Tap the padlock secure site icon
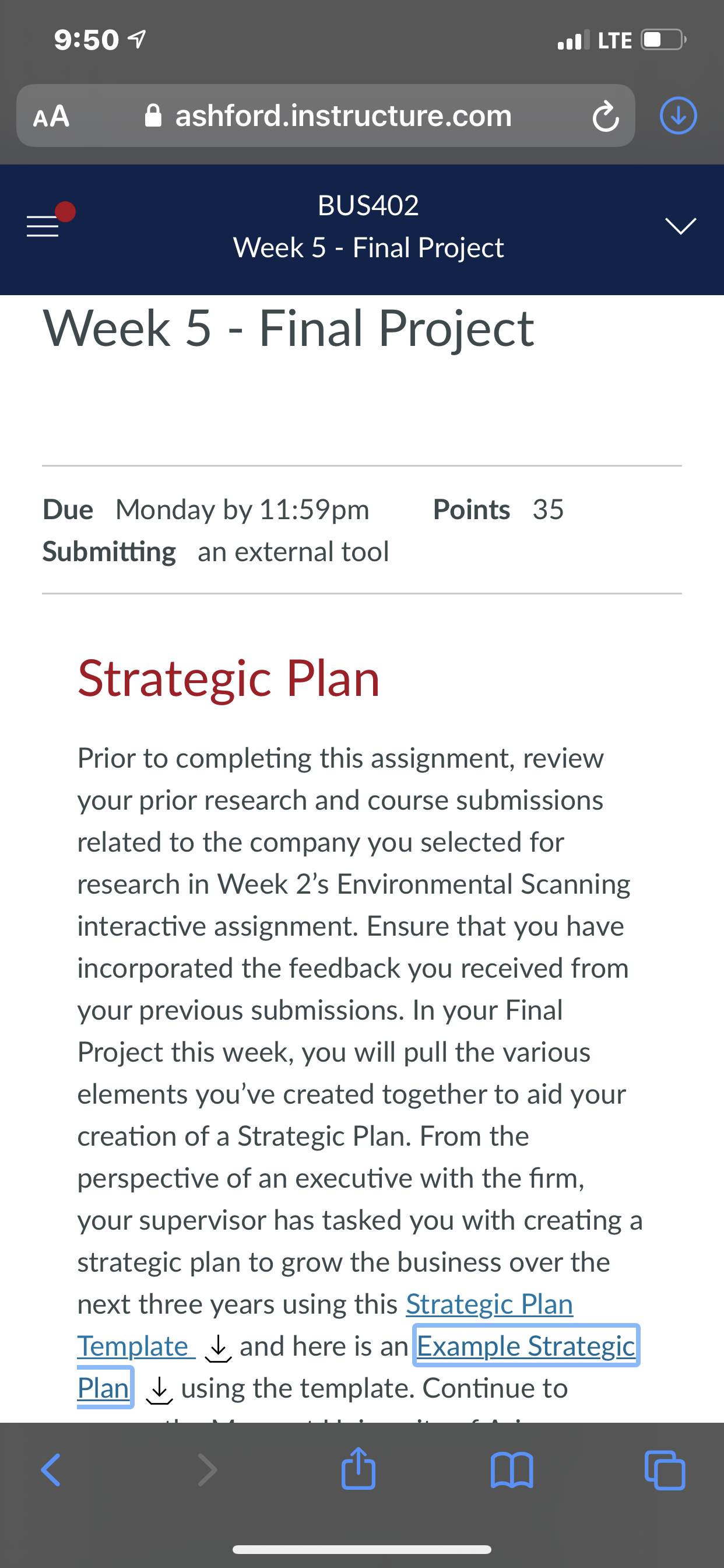The image size is (724, 1568). pos(153,115)
